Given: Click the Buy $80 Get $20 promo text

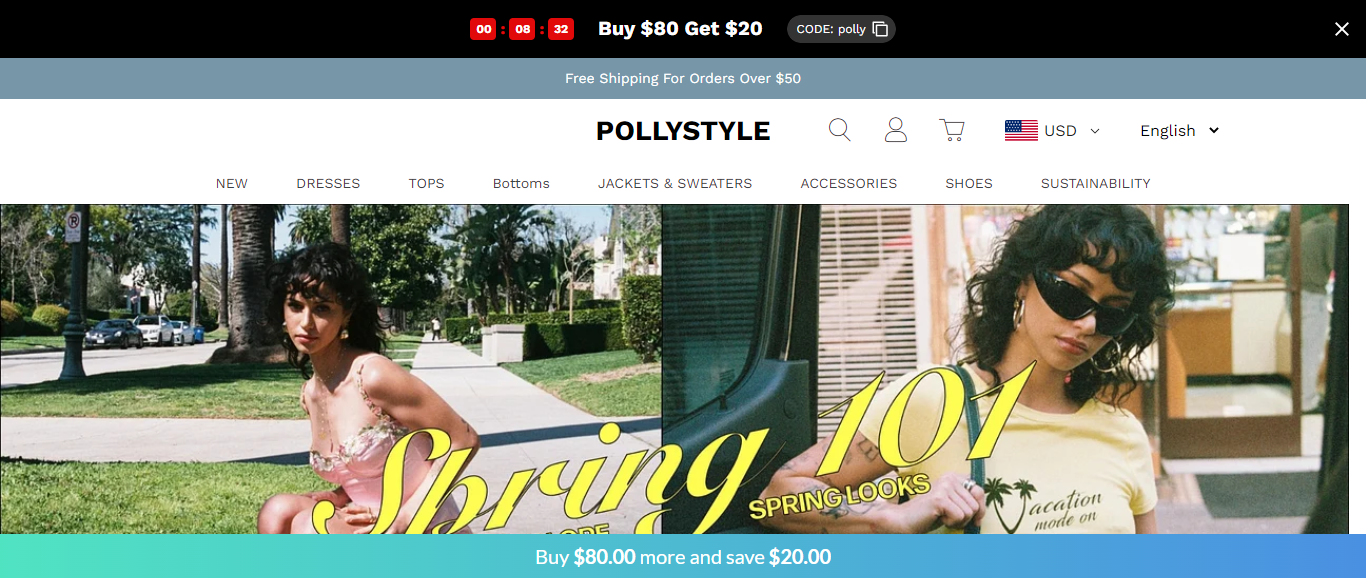Looking at the screenshot, I should click(680, 29).
